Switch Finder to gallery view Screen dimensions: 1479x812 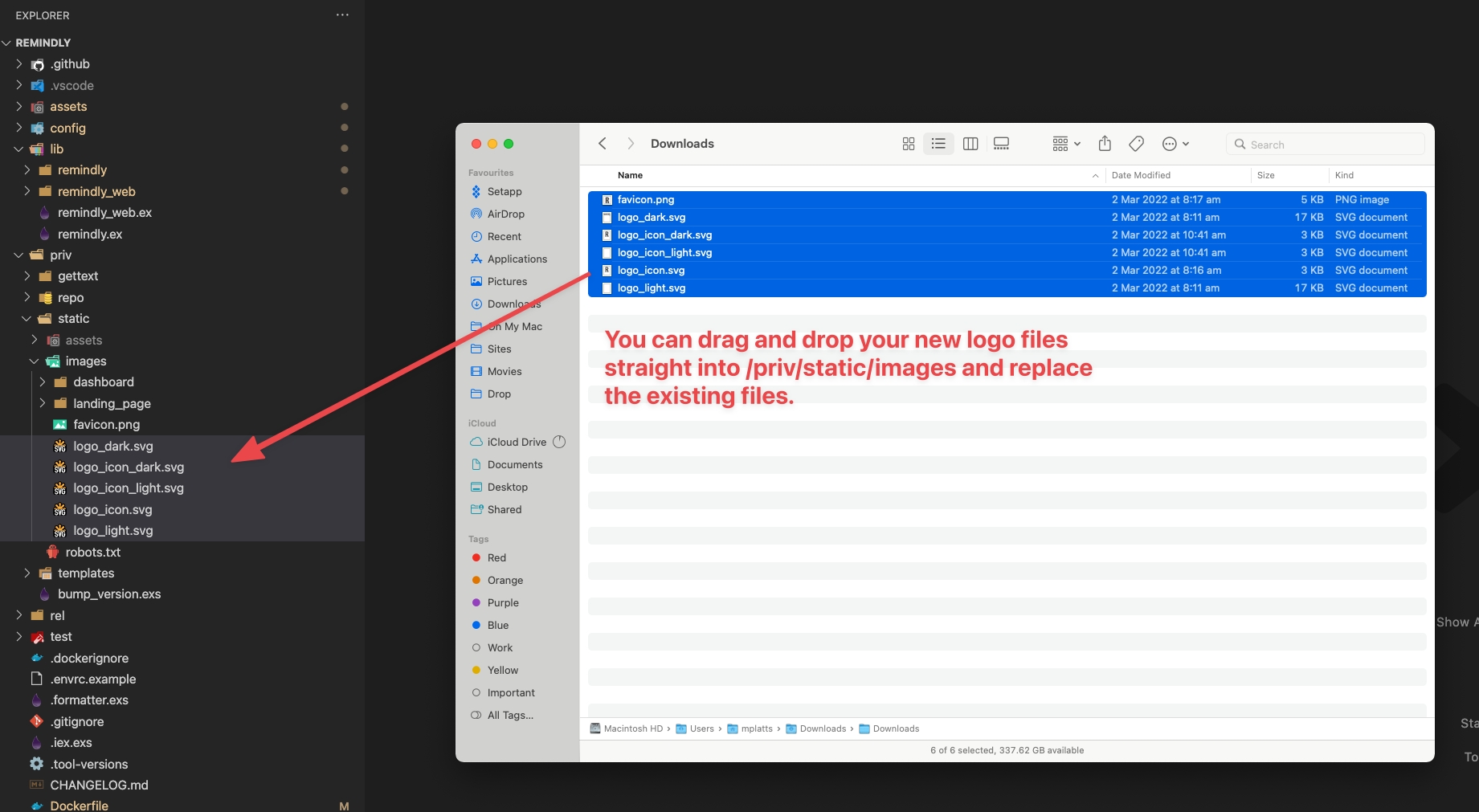coord(1001,144)
